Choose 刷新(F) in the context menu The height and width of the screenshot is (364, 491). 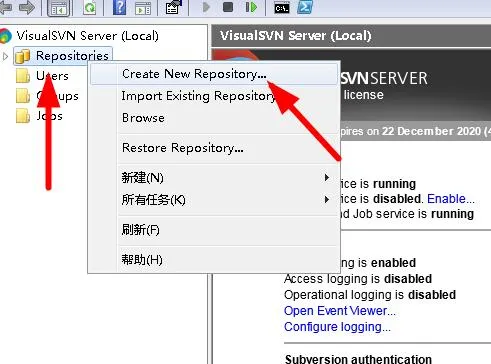214,230
